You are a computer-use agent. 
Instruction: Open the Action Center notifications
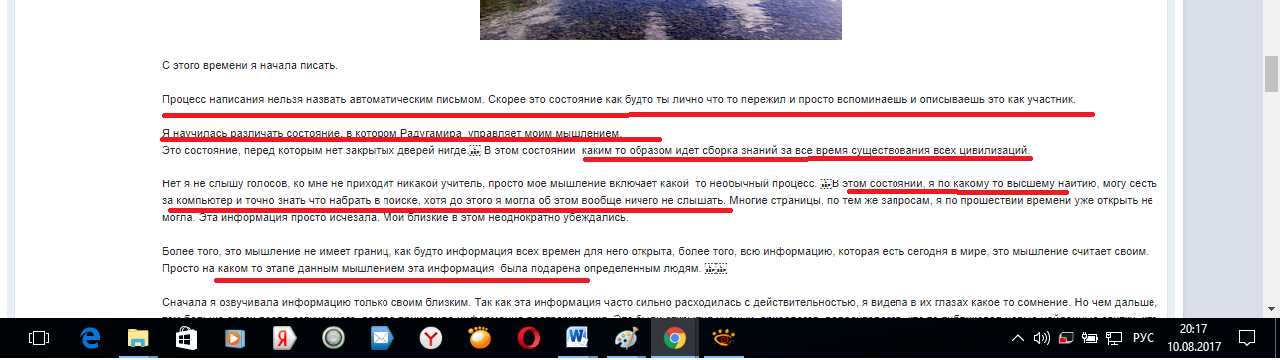[x=1247, y=339]
